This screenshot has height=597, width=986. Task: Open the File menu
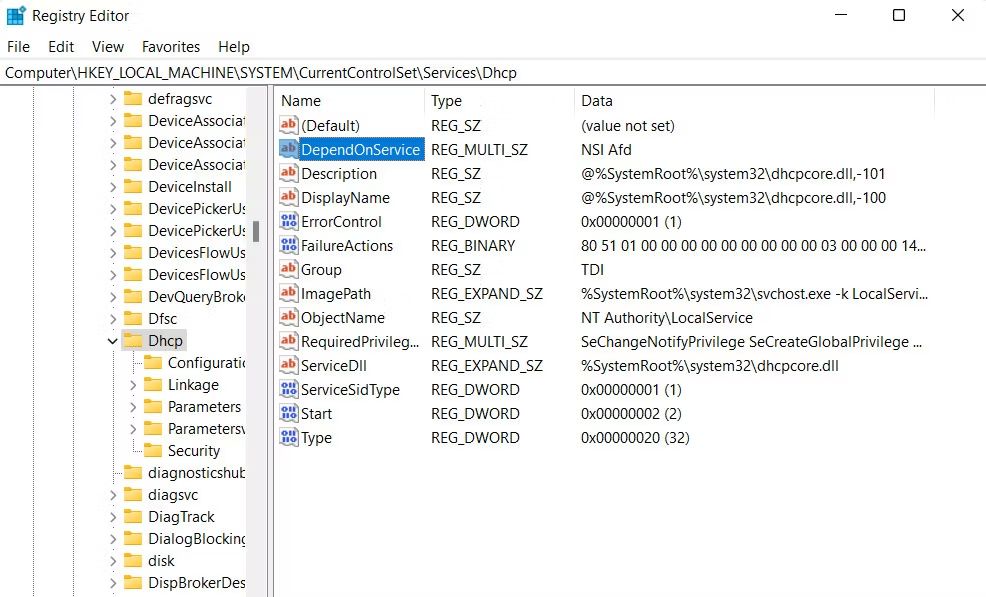tap(18, 47)
